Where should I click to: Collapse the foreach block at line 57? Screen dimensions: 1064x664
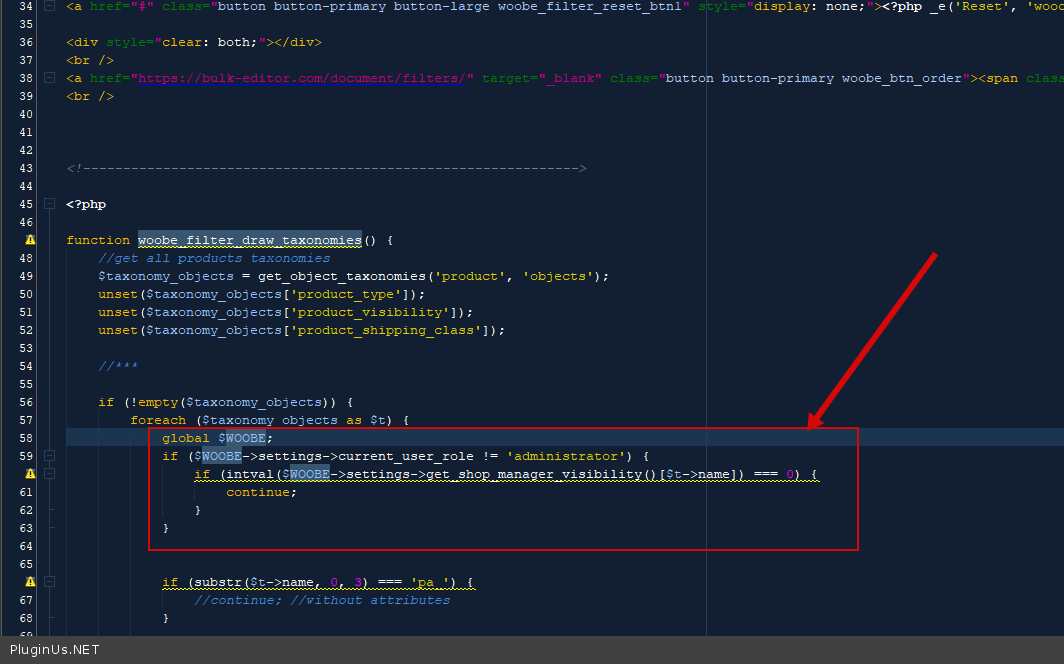[49, 420]
